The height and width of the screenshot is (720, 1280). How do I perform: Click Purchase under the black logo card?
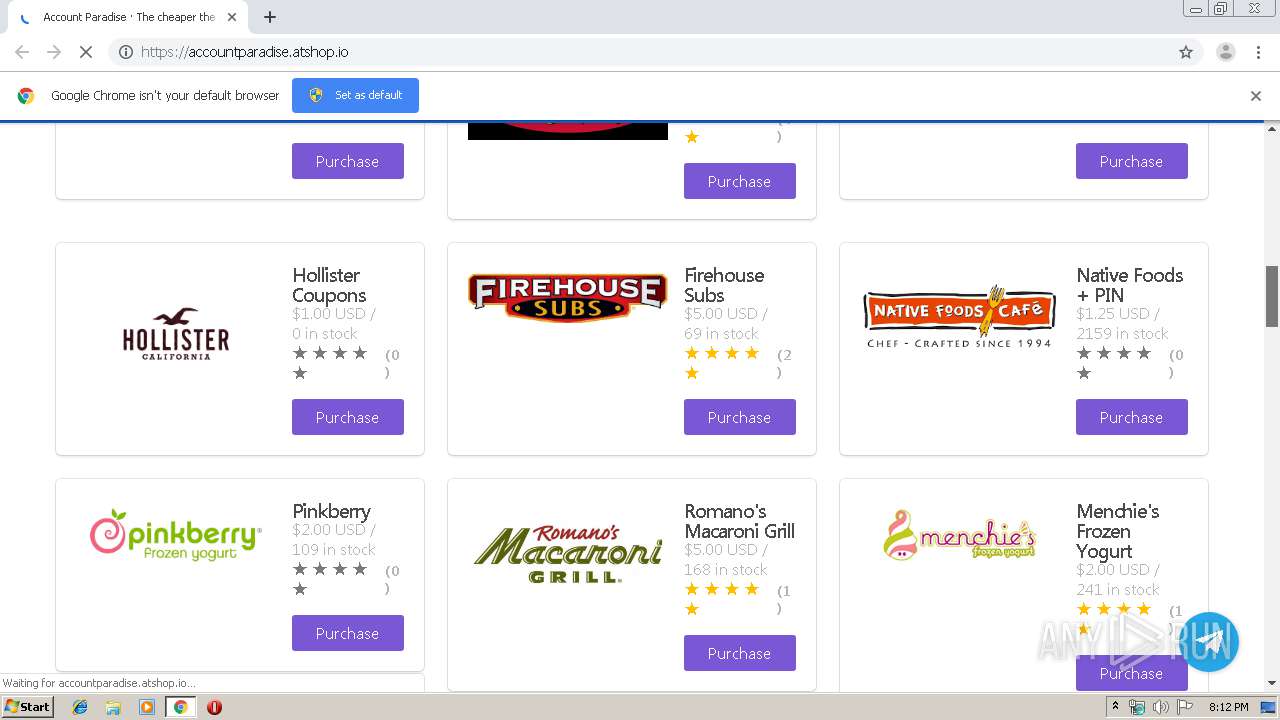point(739,181)
